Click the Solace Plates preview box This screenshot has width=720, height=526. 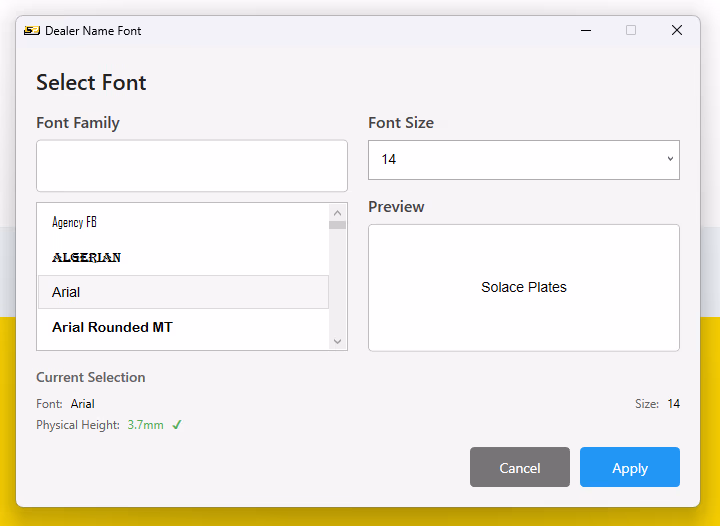(x=524, y=288)
